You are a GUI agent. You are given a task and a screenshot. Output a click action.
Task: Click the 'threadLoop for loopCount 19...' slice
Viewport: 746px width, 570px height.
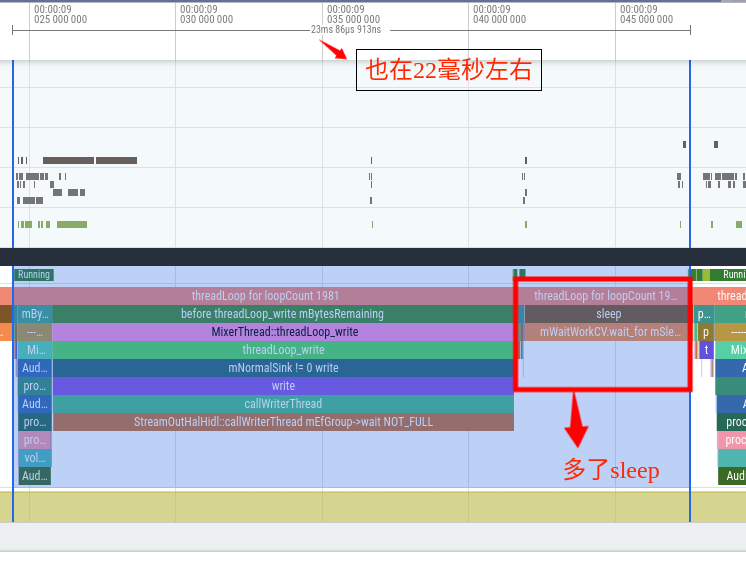[x=603, y=296]
